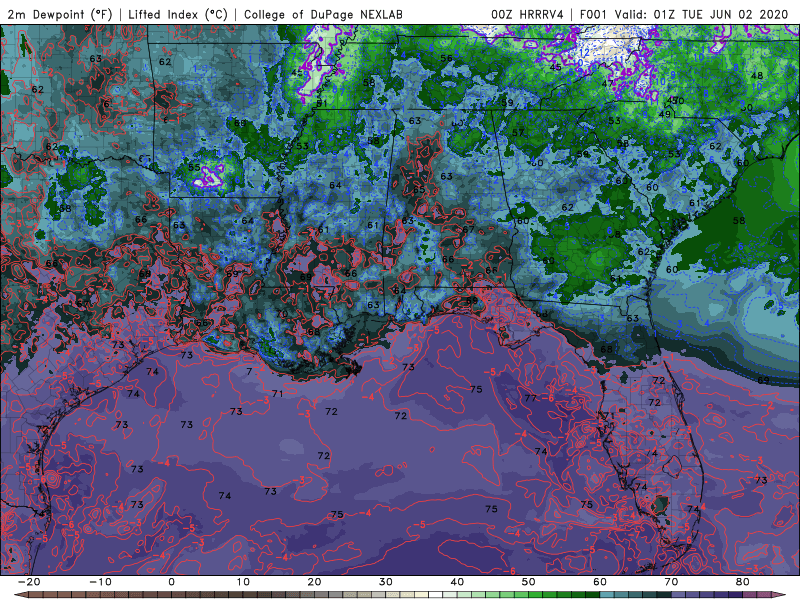Click the '49' dewpoint value on the map
Screen dimensions: 800x600
(664, 114)
